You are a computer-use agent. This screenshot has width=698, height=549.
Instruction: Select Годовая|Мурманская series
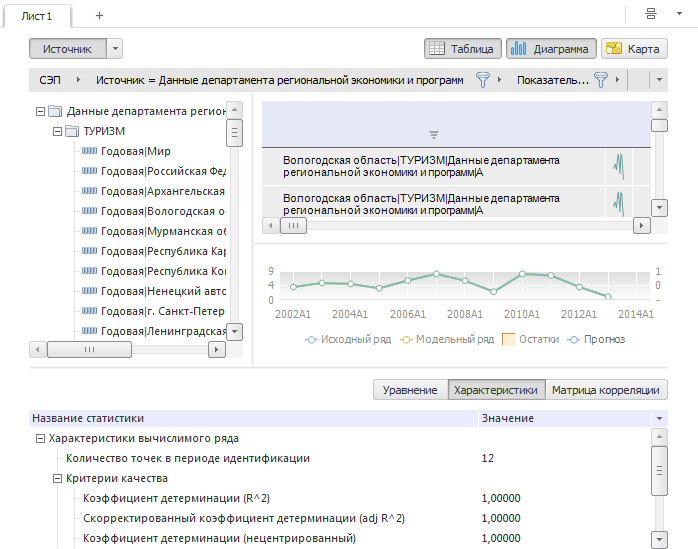point(163,232)
